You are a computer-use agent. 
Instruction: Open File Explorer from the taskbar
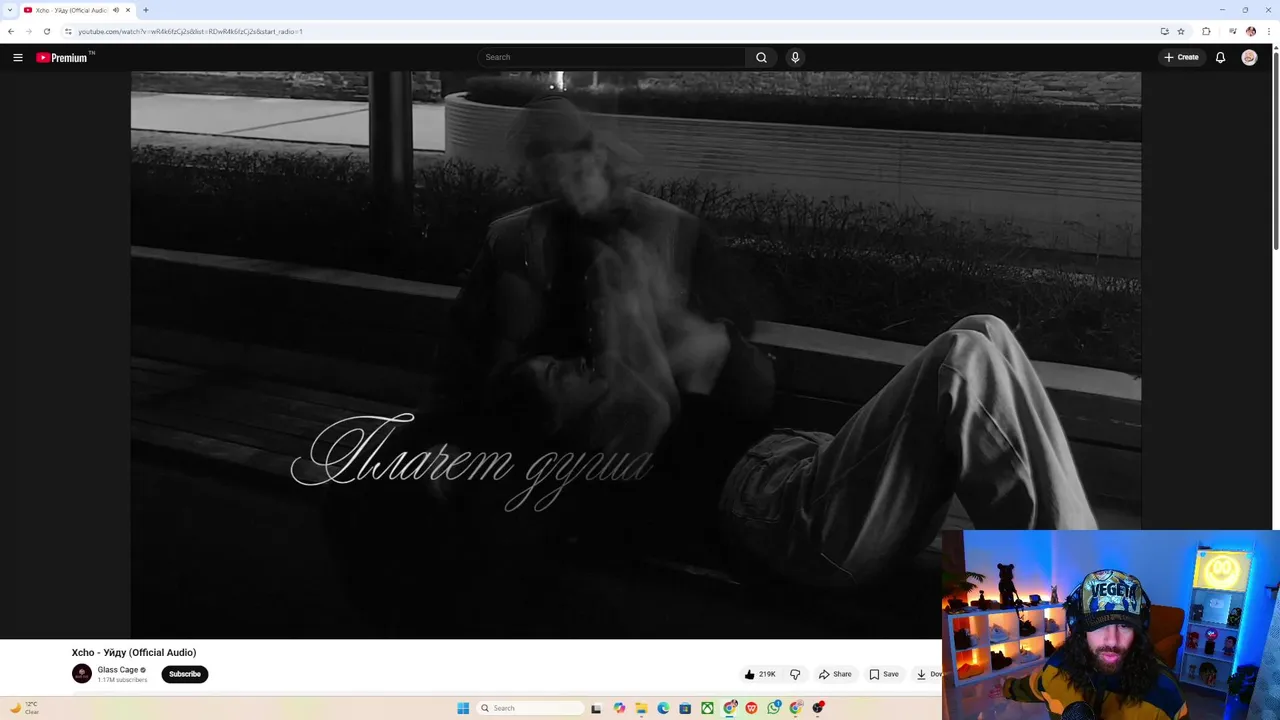(x=642, y=708)
